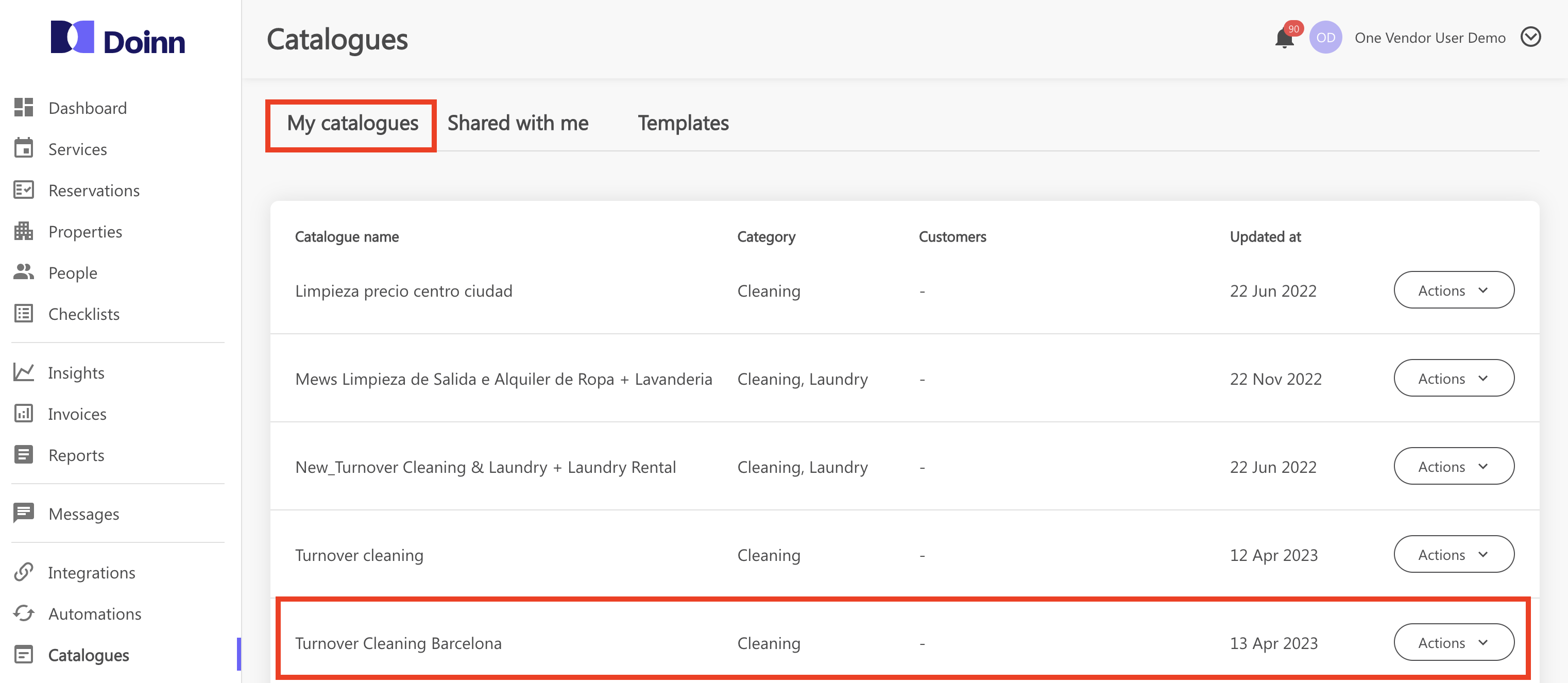Click the Reports document icon
This screenshot has width=1568, height=683.
(x=24, y=454)
